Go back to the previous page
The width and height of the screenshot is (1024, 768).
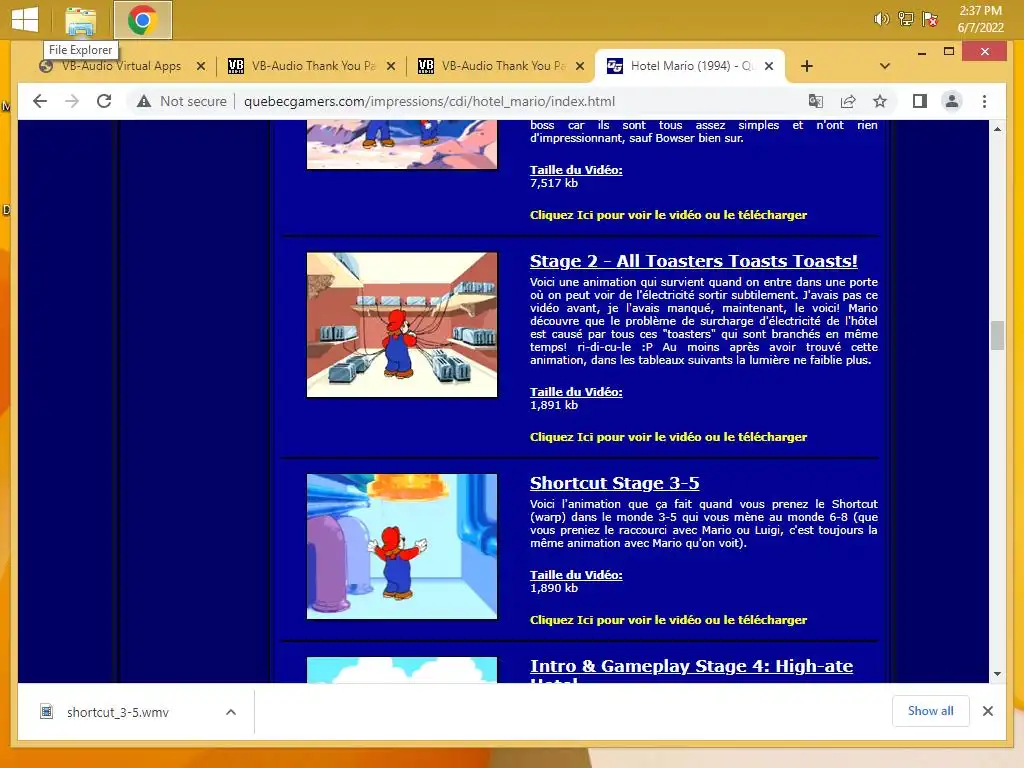pos(40,101)
